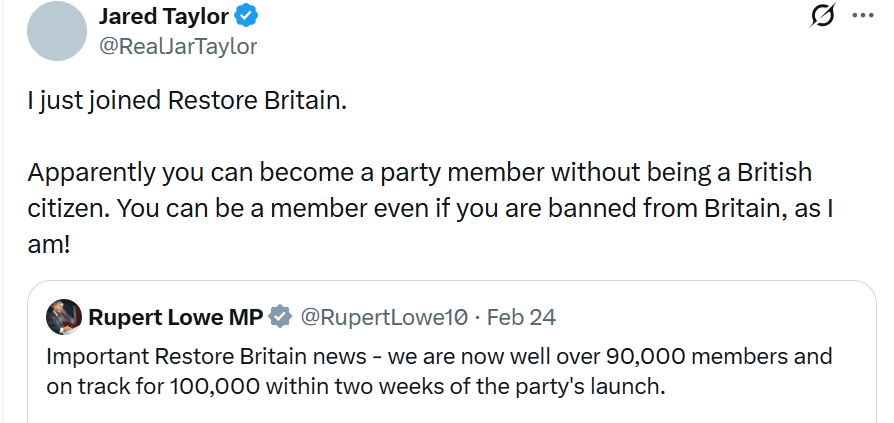Click Rupert Lowe's gray verified badge

point(281,318)
